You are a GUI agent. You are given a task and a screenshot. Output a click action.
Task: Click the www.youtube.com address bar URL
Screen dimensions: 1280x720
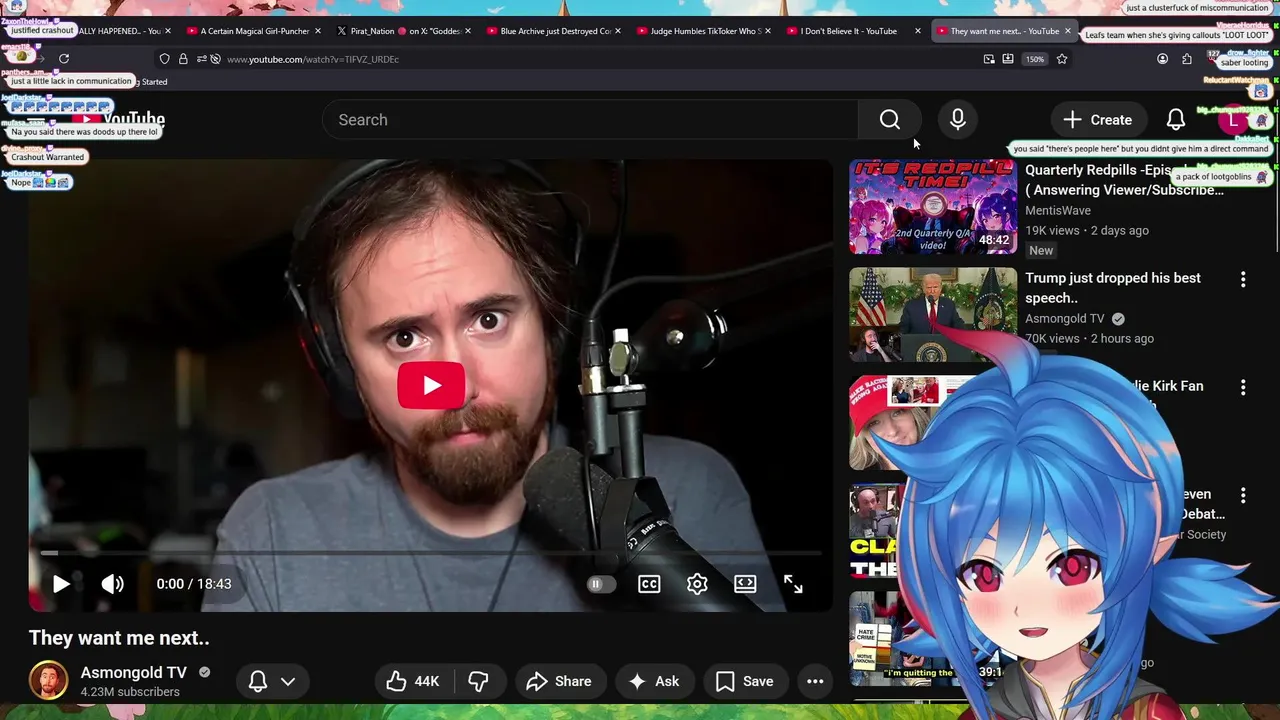tap(313, 59)
